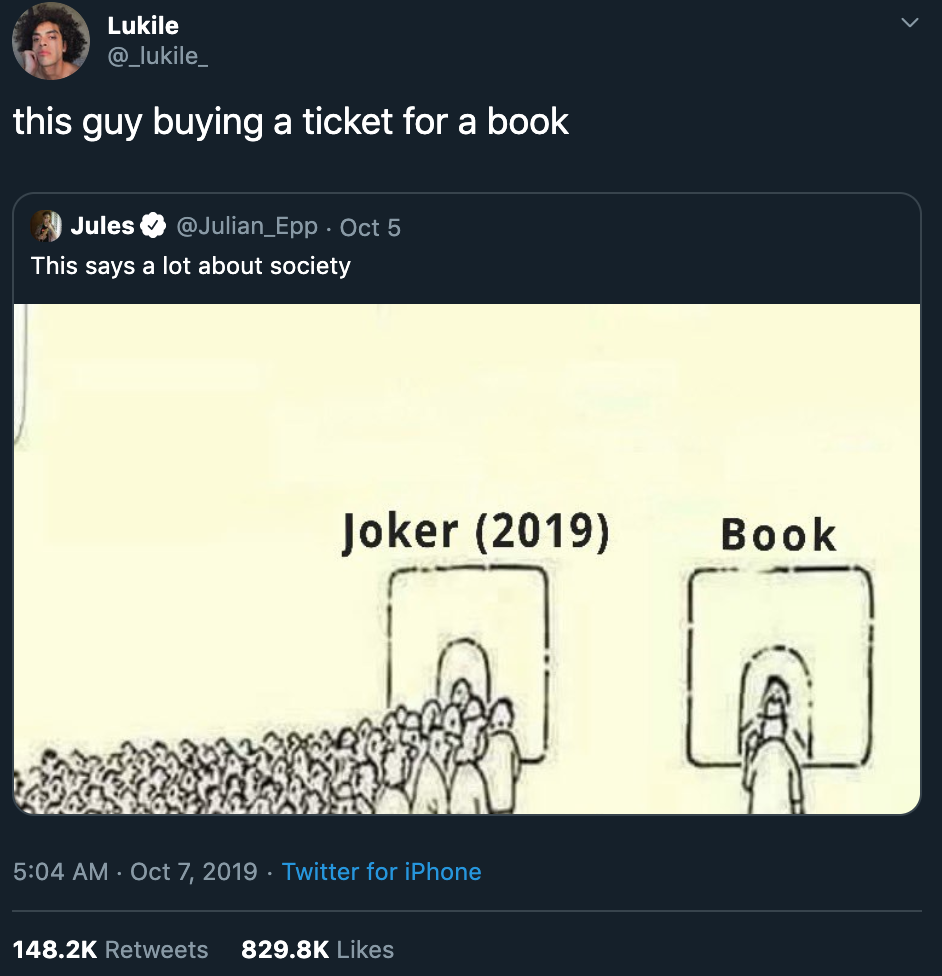Screen dimensions: 942x976
Task: Open the Joker (2019) cartoon image
Action: tap(466, 558)
